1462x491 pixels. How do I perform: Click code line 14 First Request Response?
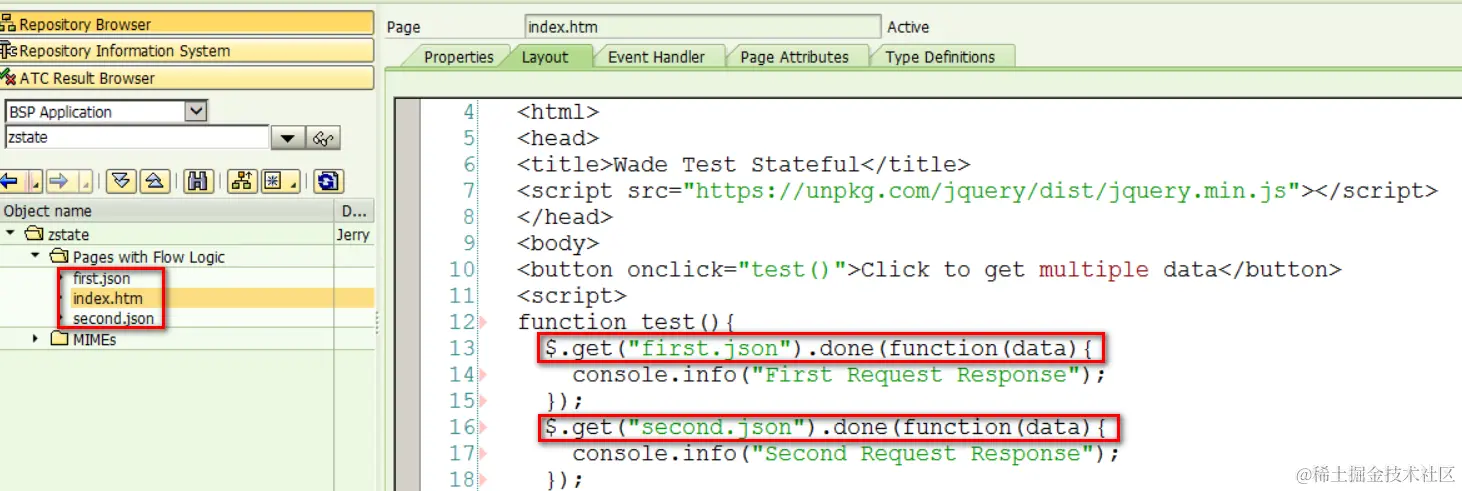pos(839,375)
